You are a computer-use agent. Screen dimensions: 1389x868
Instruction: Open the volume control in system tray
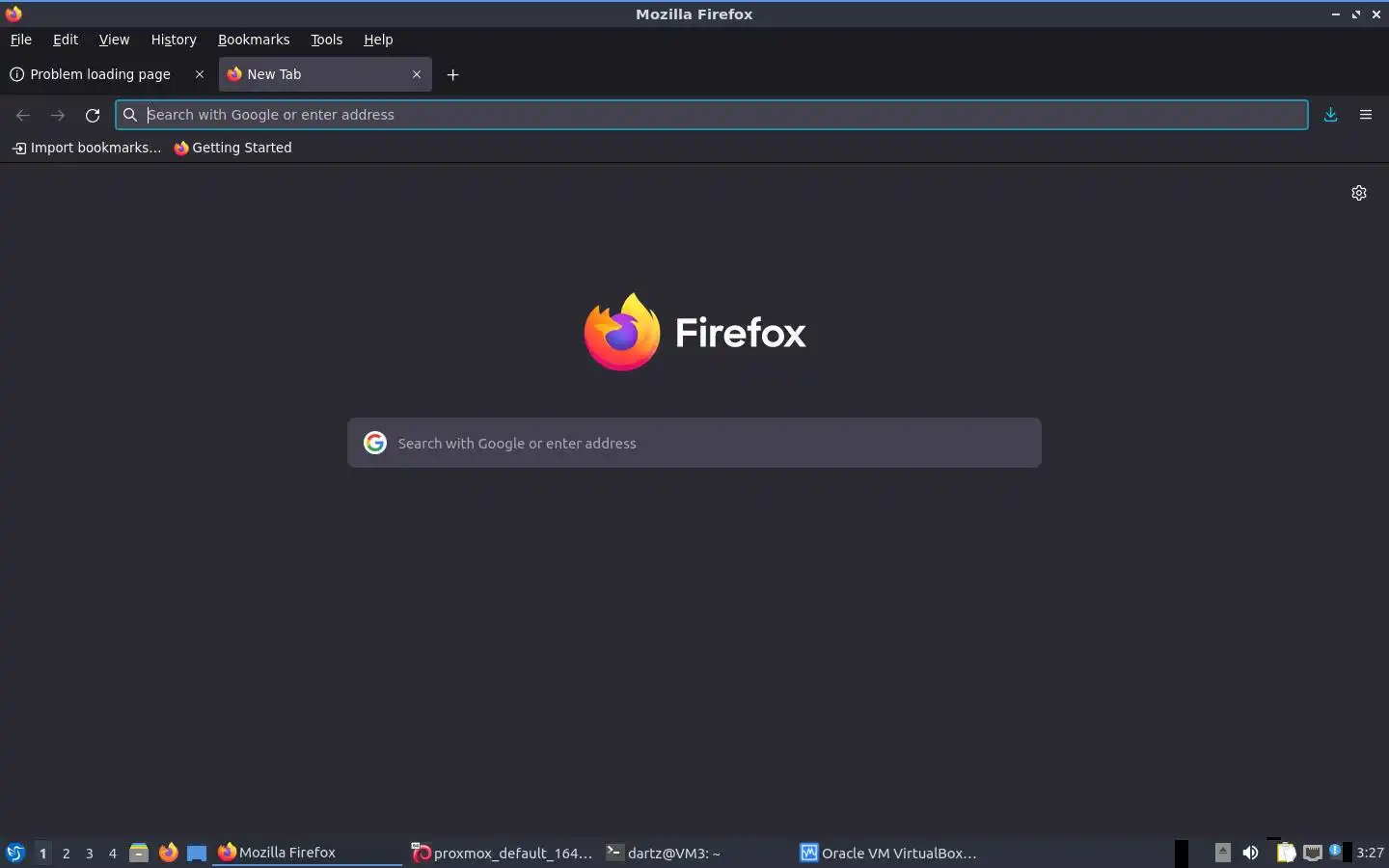pyautogui.click(x=1250, y=853)
